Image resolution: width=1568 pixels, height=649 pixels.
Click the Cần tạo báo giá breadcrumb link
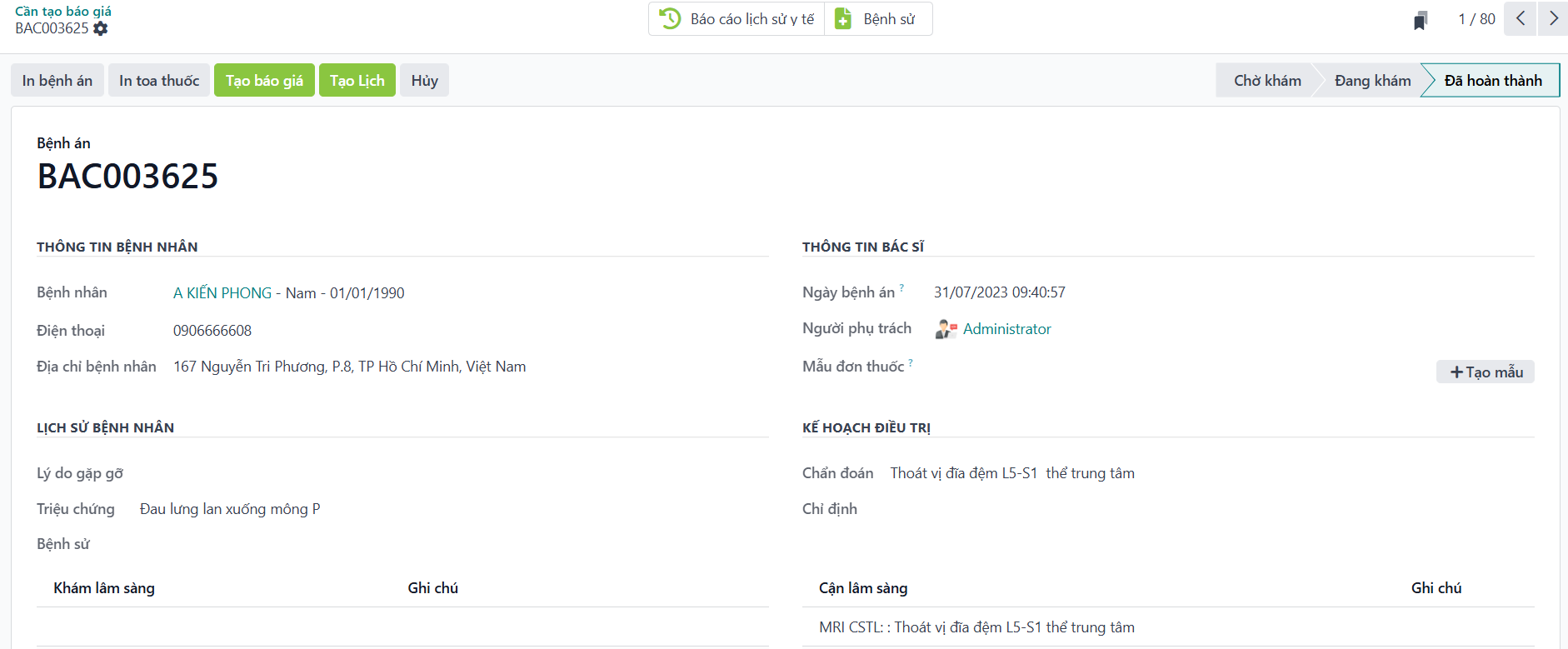(x=63, y=11)
